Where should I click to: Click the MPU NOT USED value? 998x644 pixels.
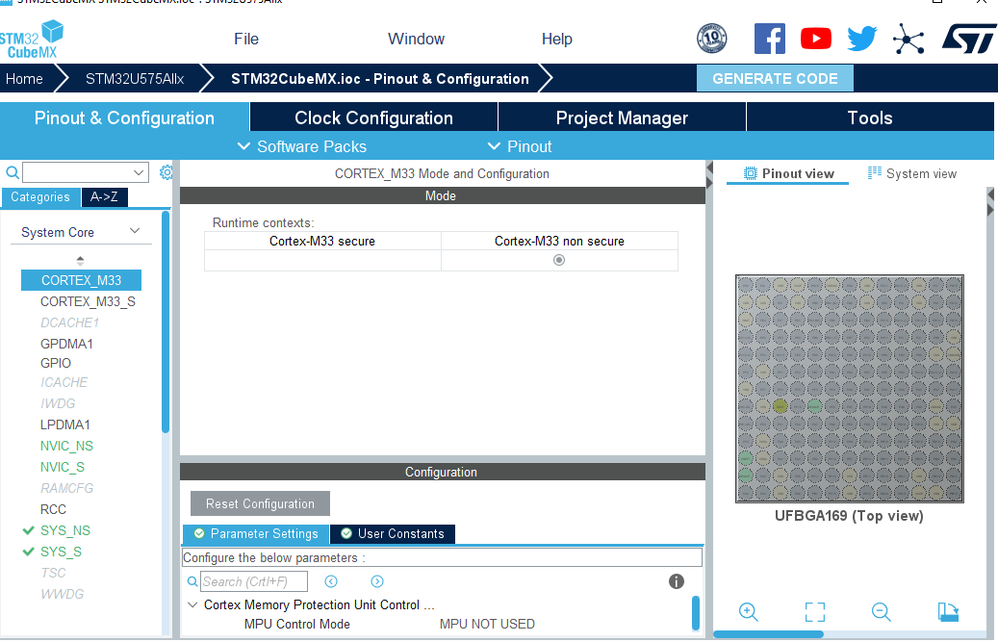487,624
